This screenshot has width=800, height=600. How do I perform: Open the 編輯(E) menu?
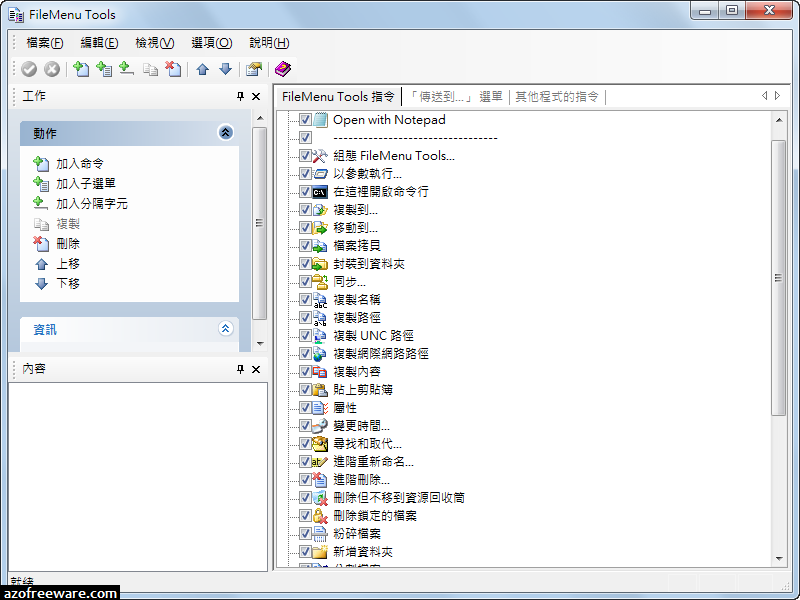99,43
